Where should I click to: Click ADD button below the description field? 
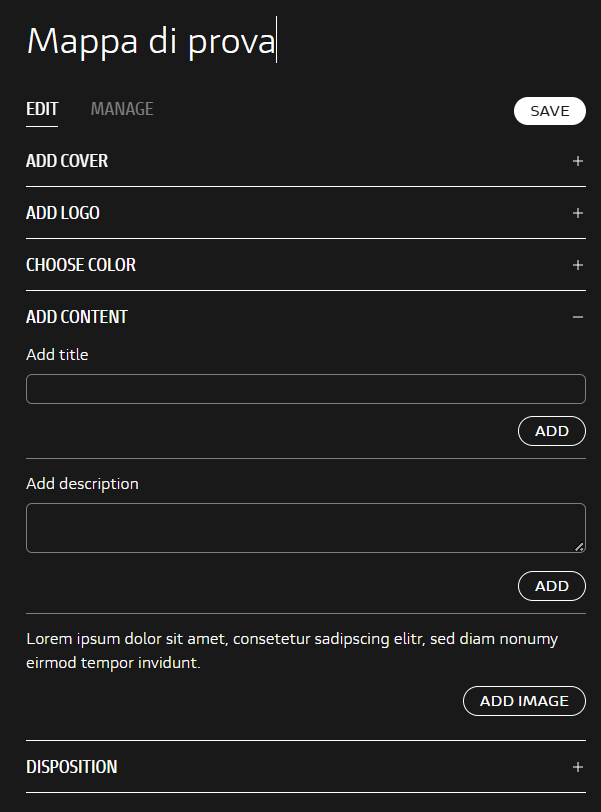coord(552,586)
